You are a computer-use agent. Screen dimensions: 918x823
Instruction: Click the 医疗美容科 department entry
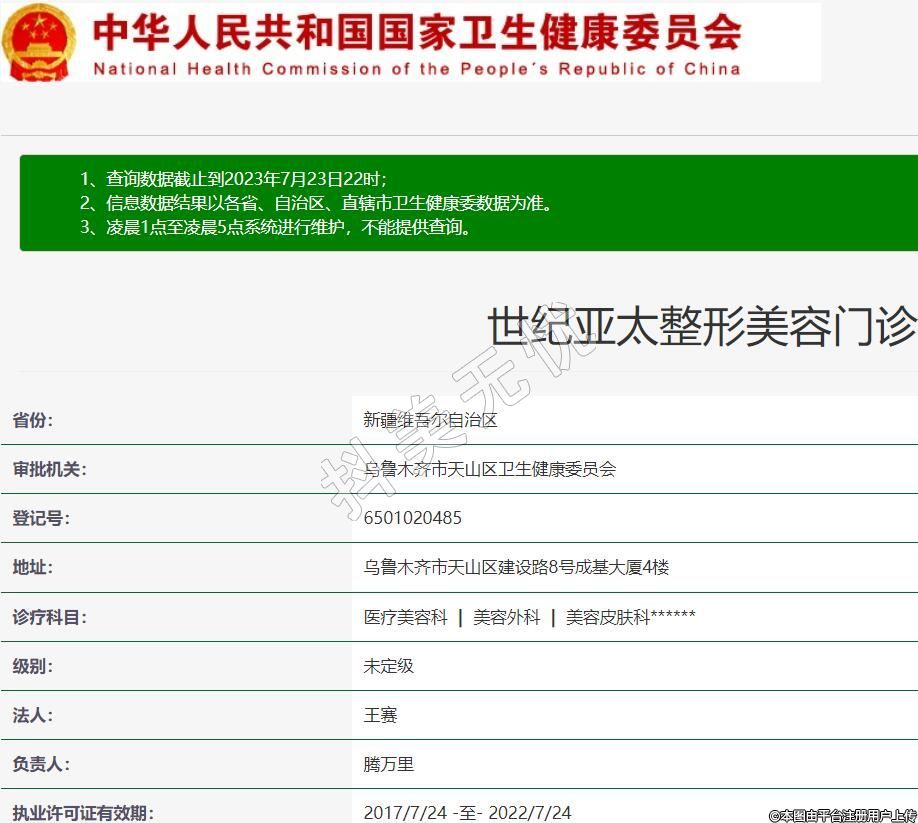point(405,617)
